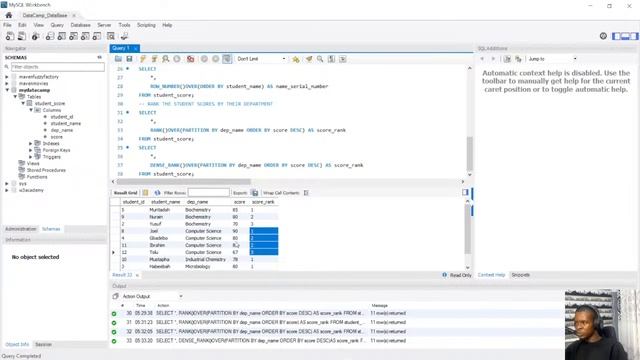Open find panel magnifier icon

320,59
